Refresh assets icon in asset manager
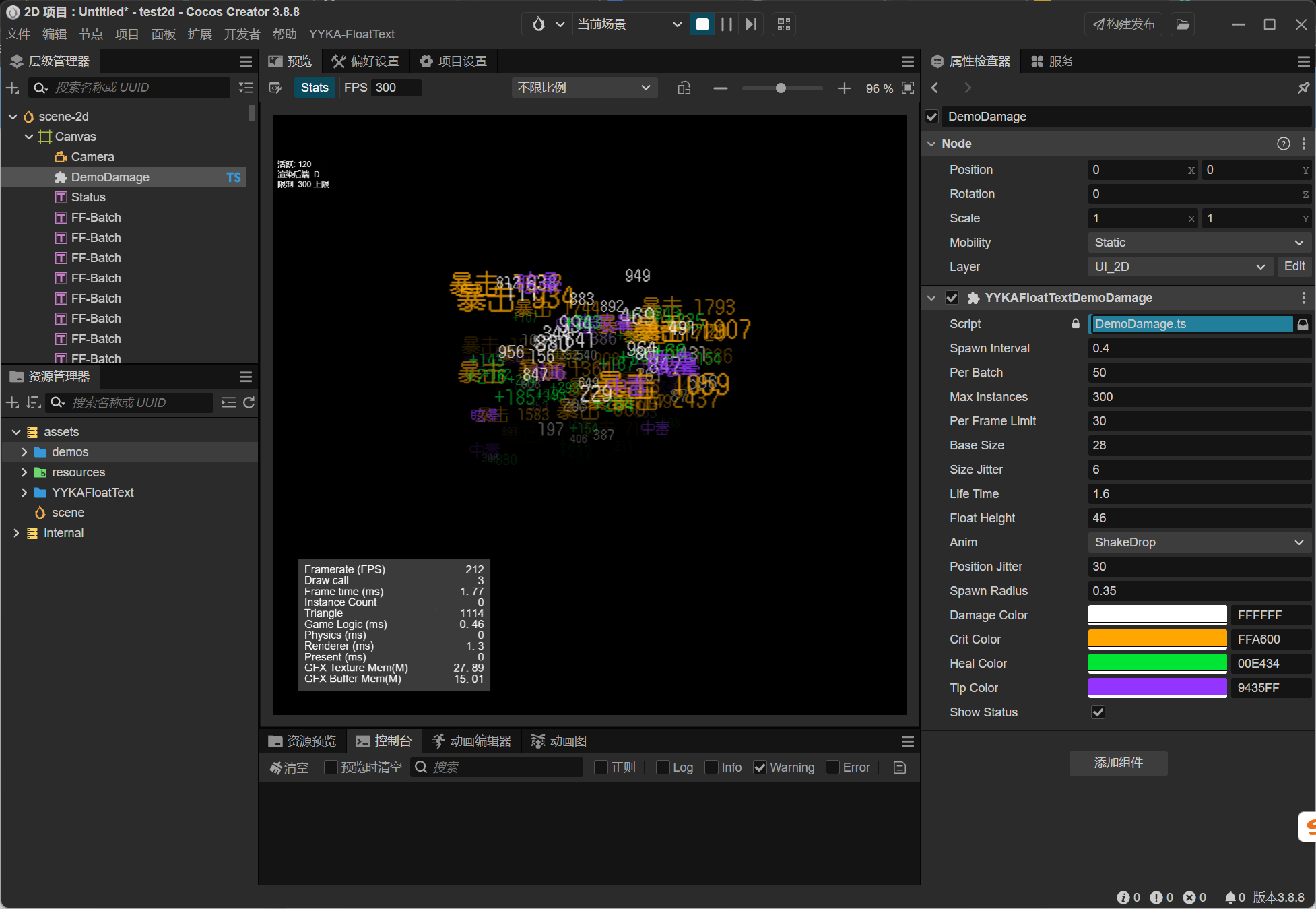 (249, 402)
